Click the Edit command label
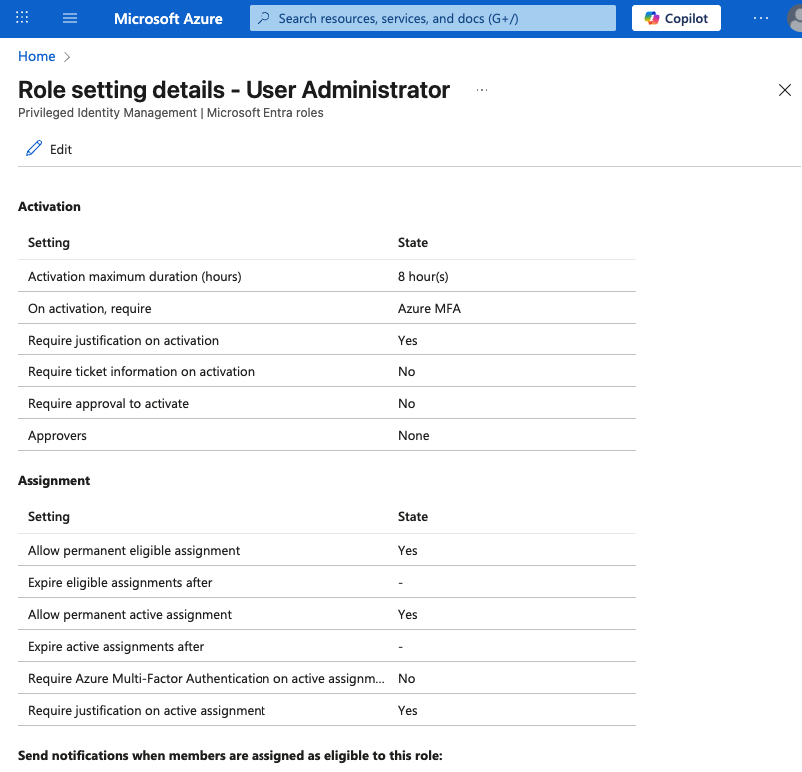The image size is (802, 772). coord(61,149)
